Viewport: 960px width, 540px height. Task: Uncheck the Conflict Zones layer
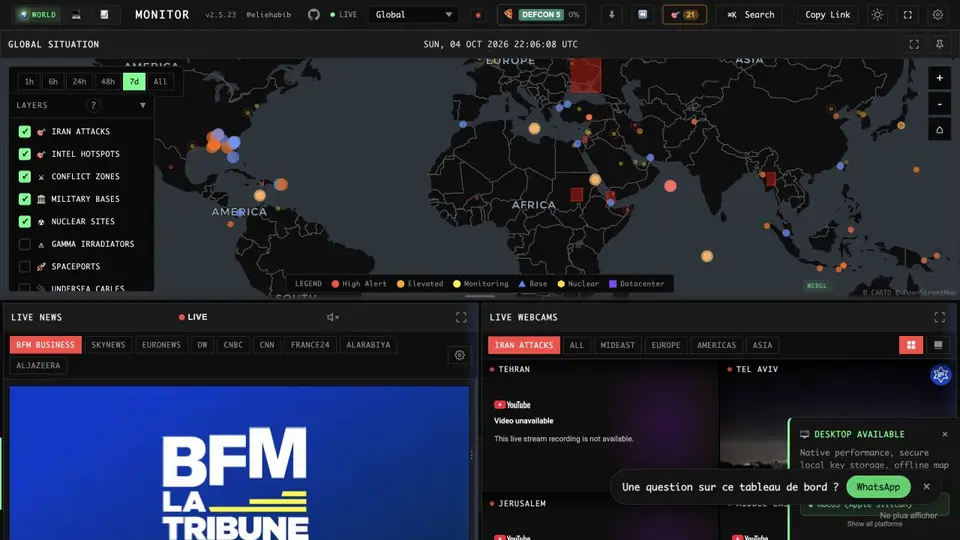[x=24, y=176]
